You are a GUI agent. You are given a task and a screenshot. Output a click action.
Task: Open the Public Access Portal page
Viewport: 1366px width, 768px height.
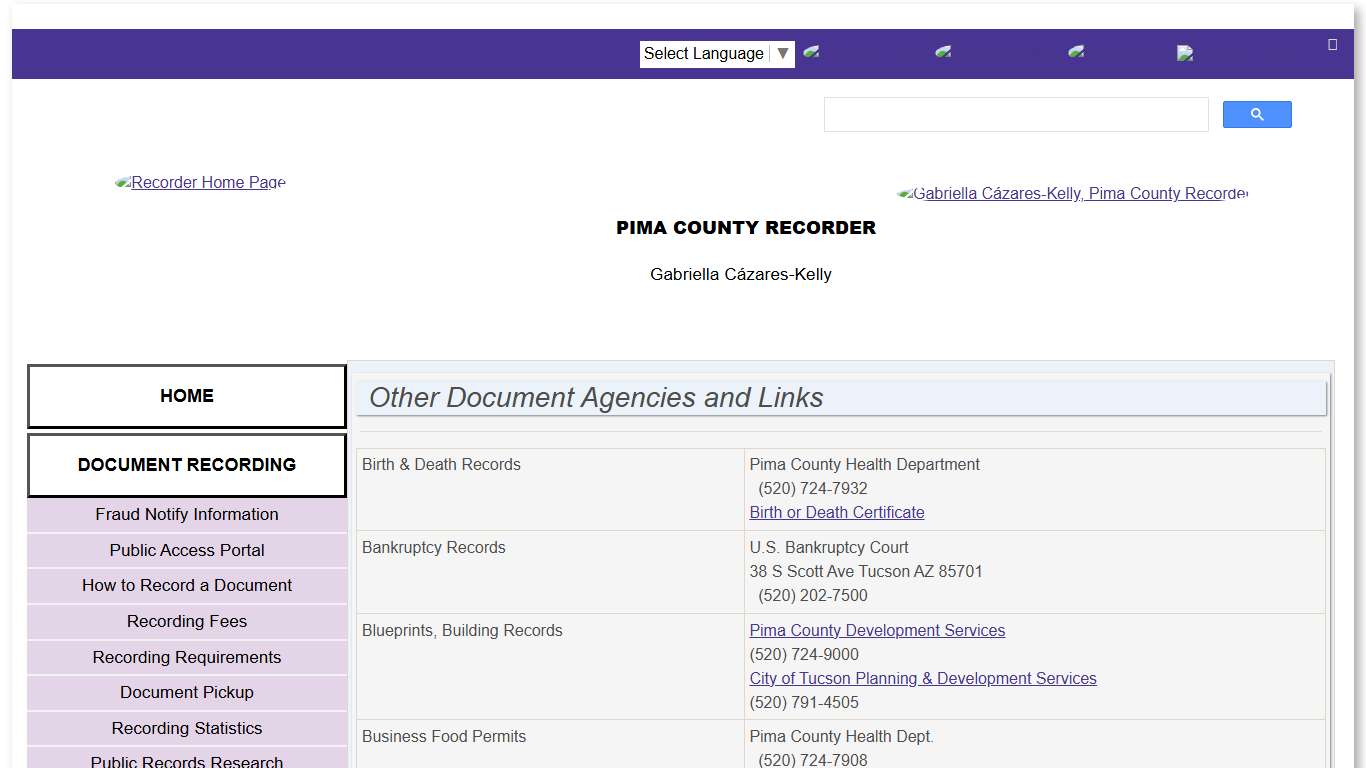click(x=186, y=550)
